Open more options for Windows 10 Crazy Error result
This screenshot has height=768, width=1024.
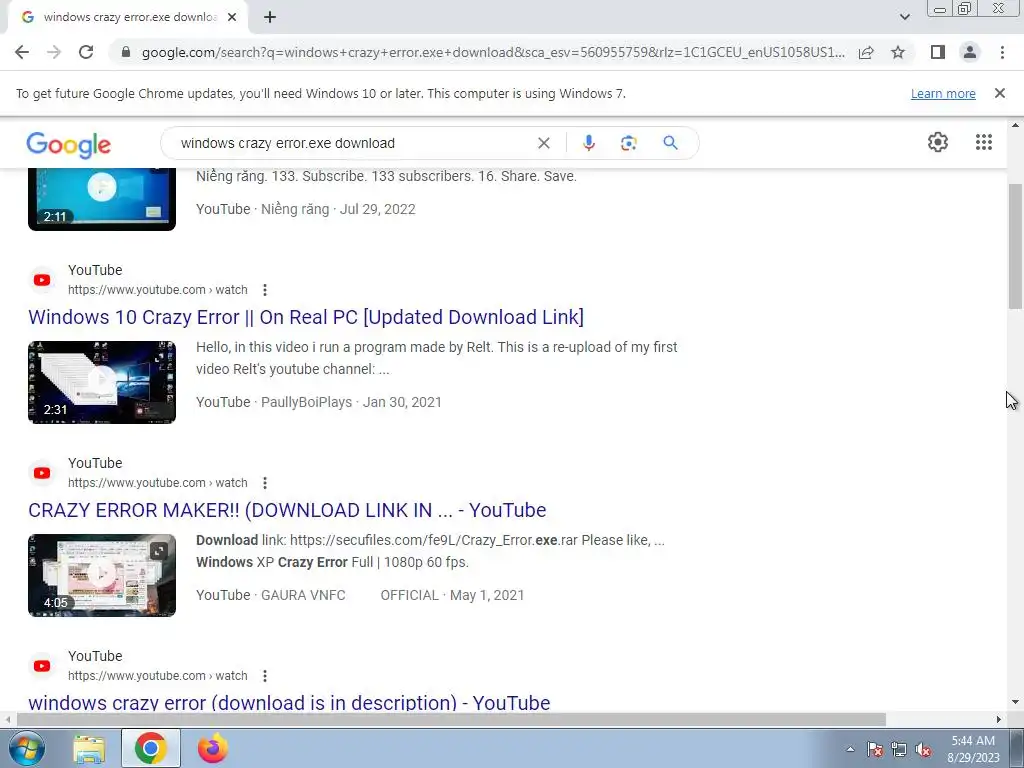[x=264, y=290]
